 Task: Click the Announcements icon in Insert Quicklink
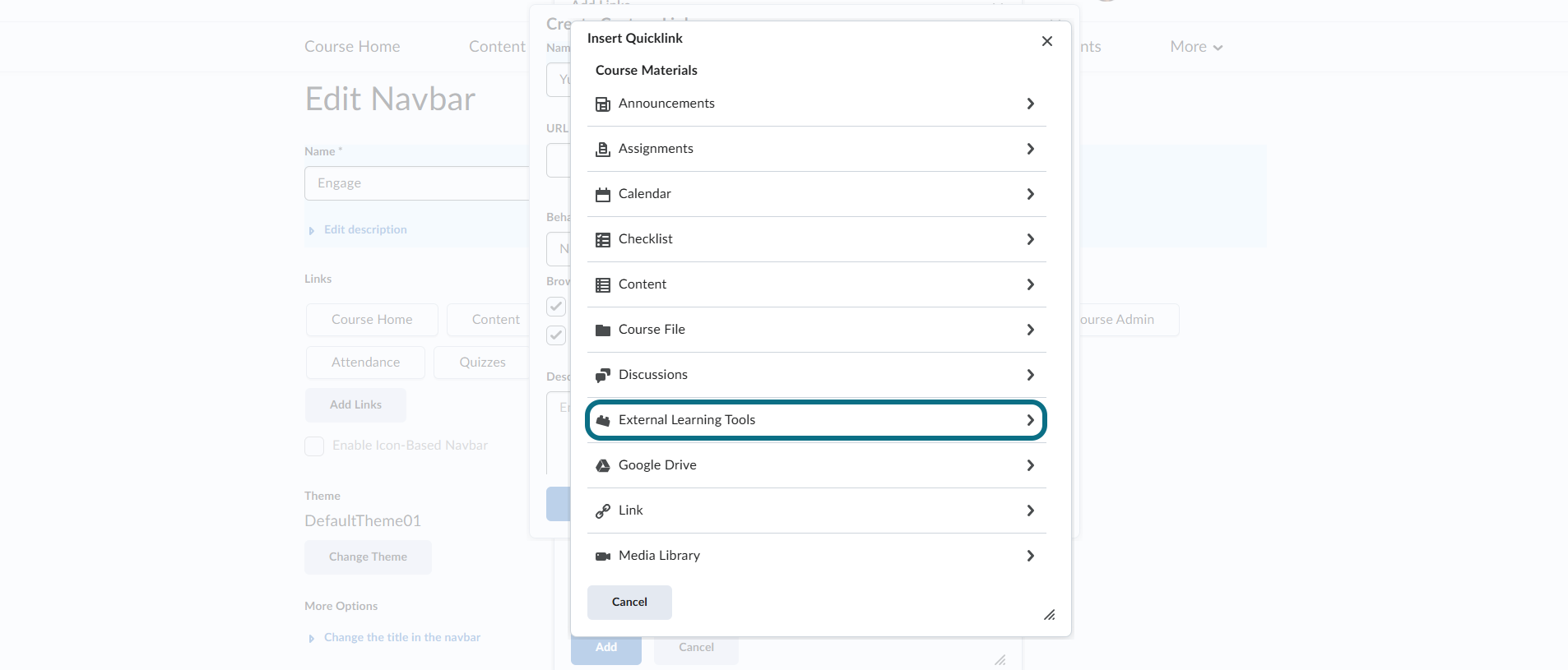pyautogui.click(x=603, y=104)
